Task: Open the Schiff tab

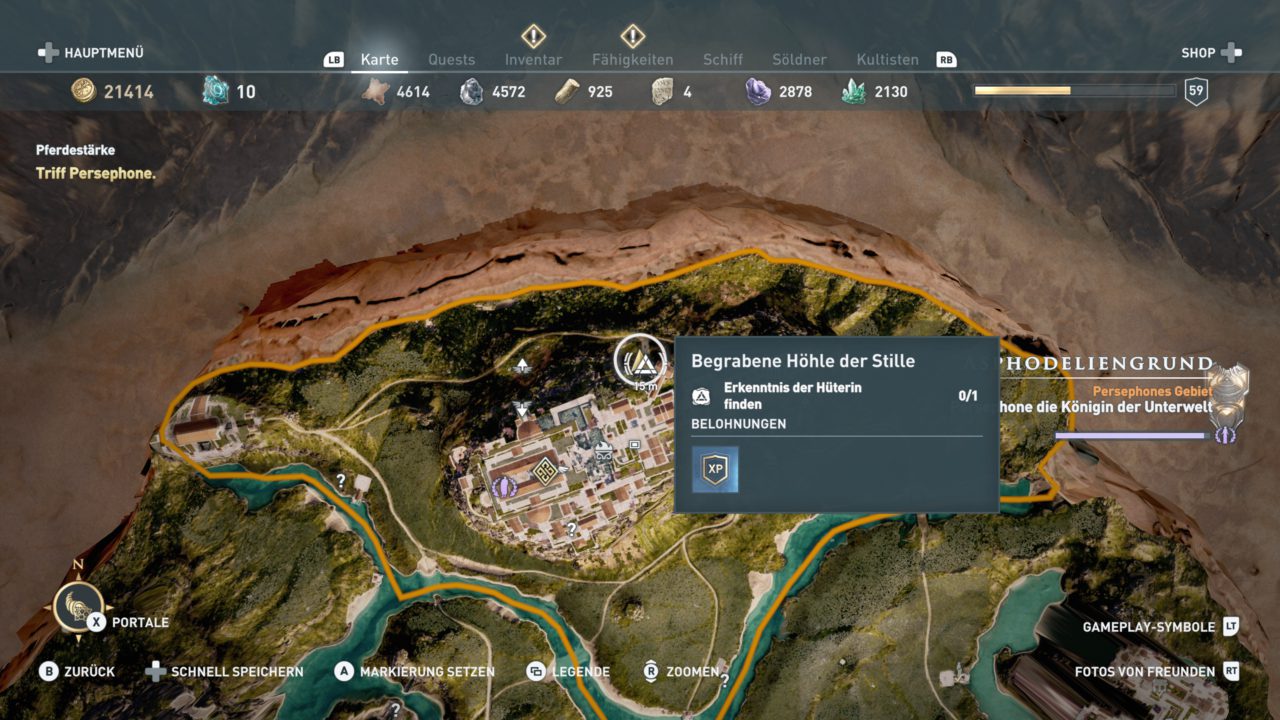Action: 723,60
